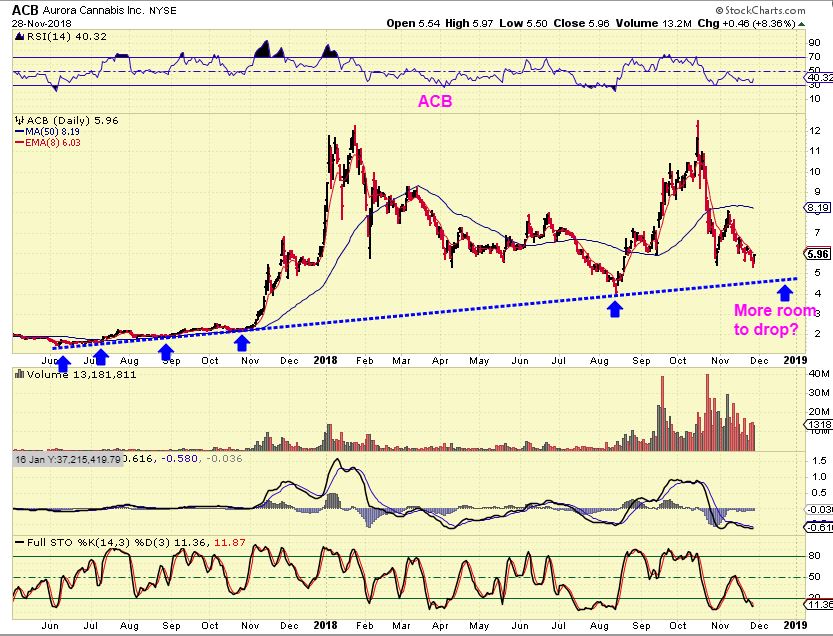Image resolution: width=833 pixels, height=636 pixels.
Task: Click the pink ACB annotation text
Action: pyautogui.click(x=435, y=101)
